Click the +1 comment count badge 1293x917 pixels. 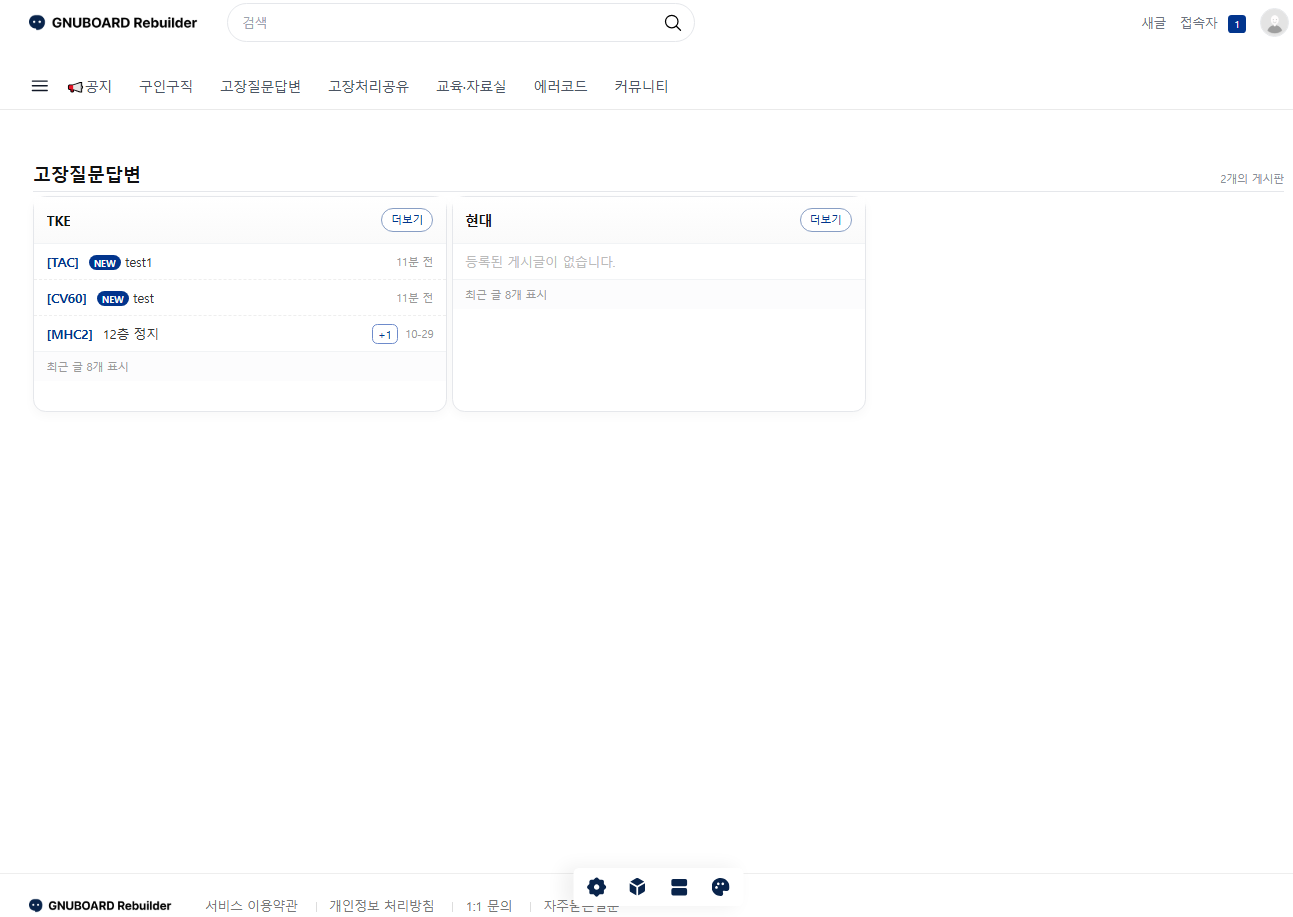coord(385,334)
